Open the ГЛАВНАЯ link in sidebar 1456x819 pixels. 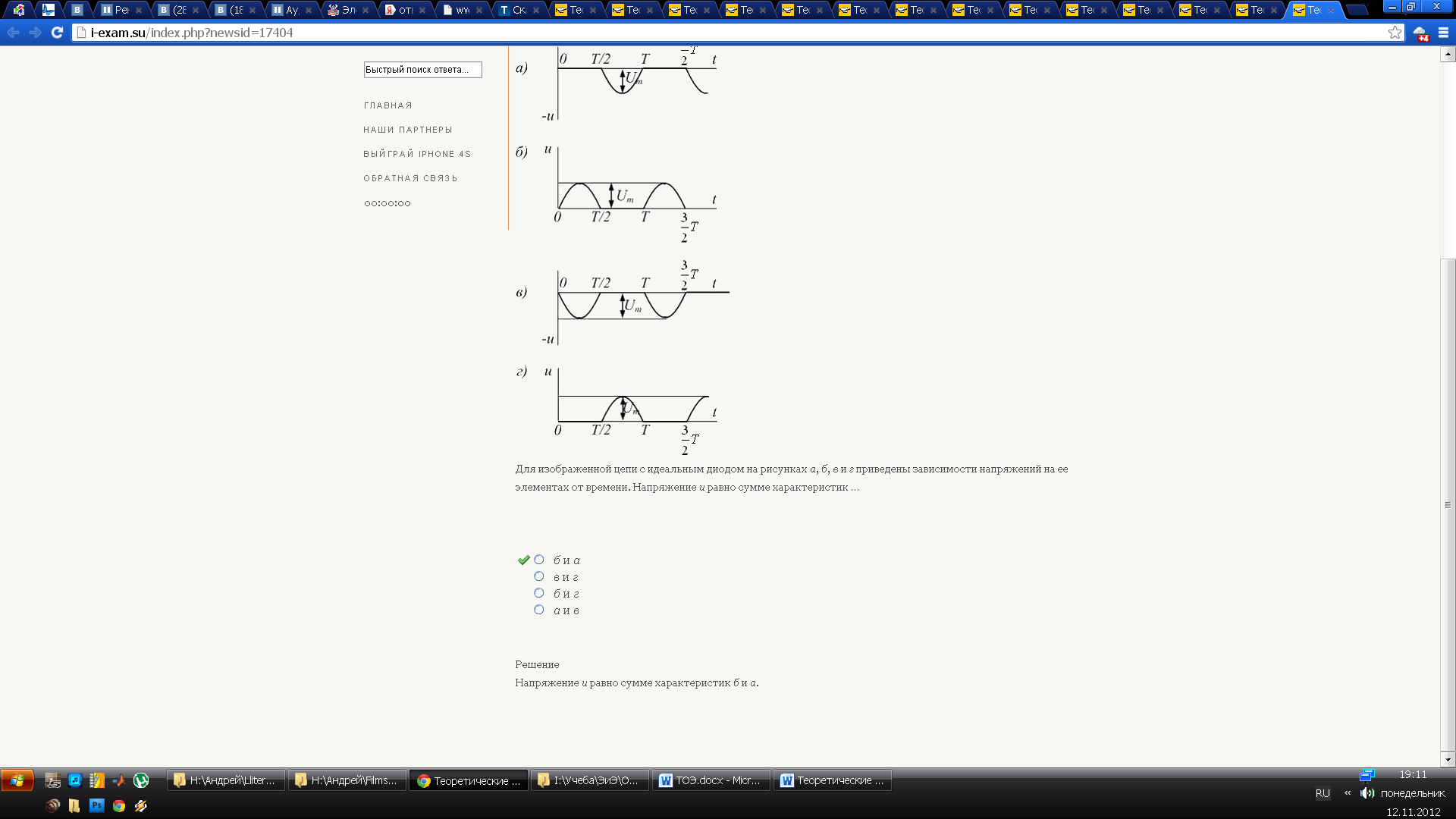[x=388, y=105]
